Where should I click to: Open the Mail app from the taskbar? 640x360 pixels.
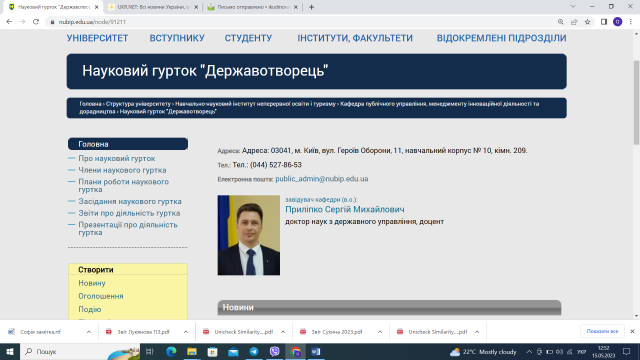pos(233,351)
